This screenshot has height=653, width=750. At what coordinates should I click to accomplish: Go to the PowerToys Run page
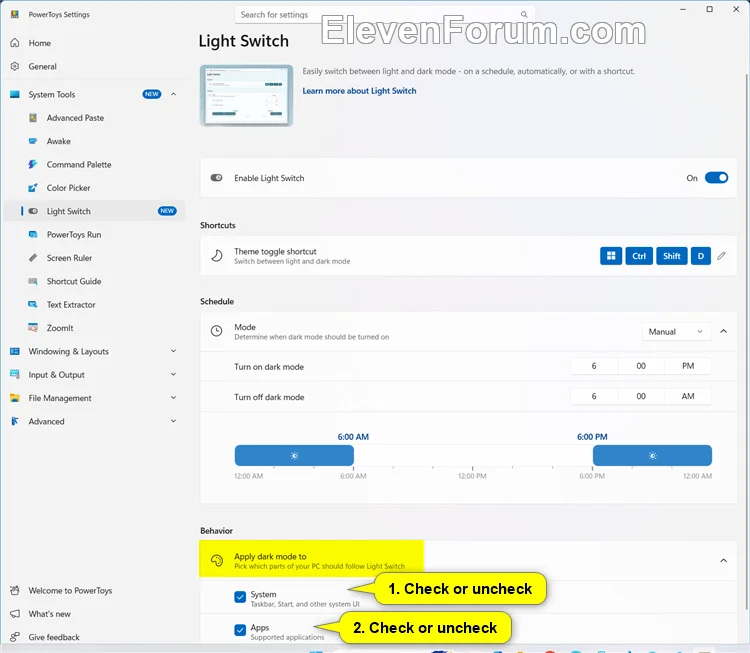94,234
